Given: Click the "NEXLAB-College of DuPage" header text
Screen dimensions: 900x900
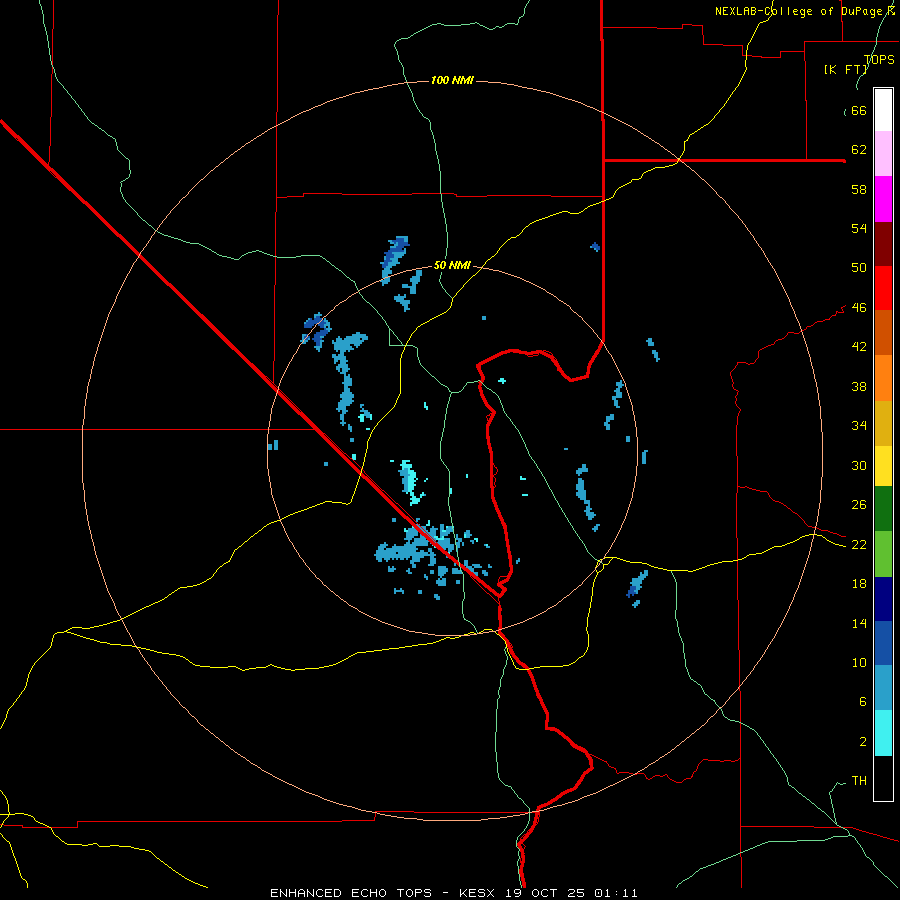Looking at the screenshot, I should (x=797, y=11).
